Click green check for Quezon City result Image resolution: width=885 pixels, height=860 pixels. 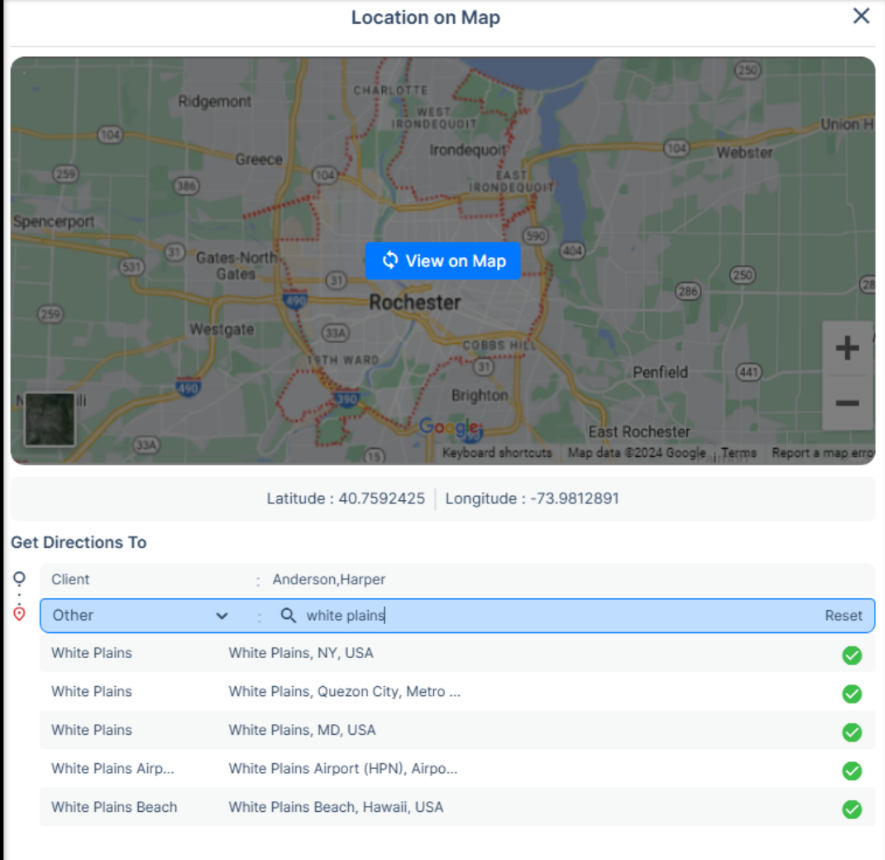tap(852, 694)
